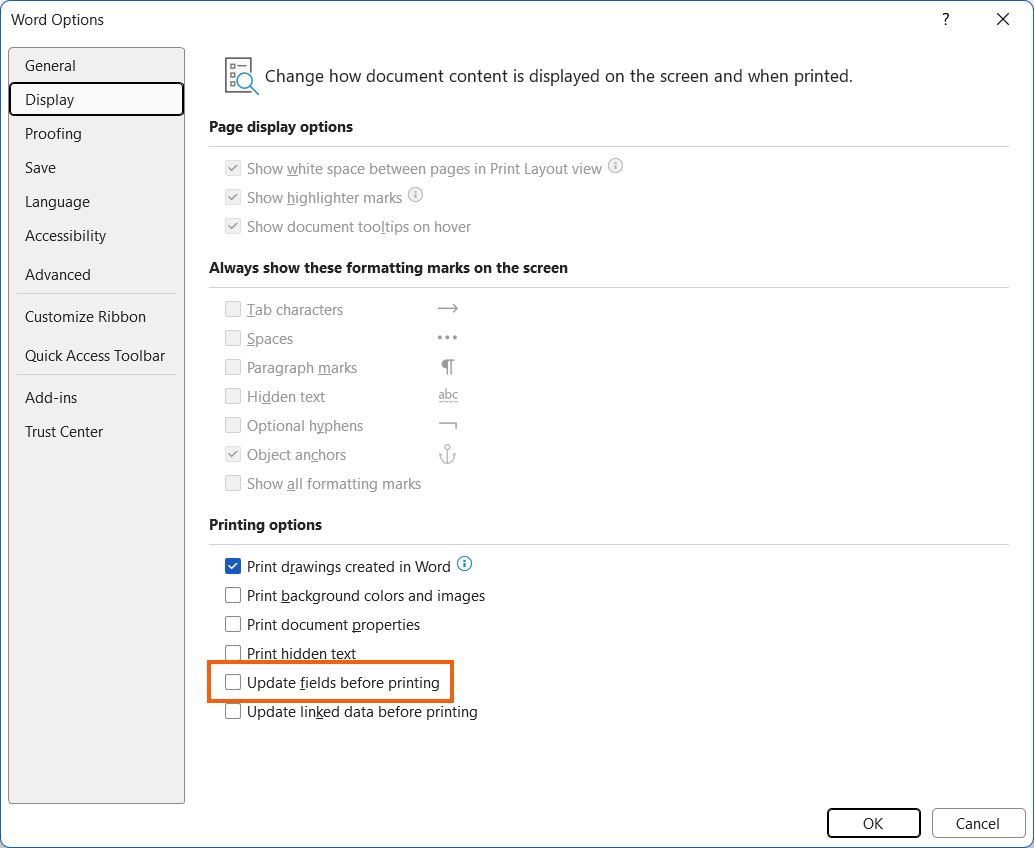Enable Spaces formatting mark

[233, 338]
